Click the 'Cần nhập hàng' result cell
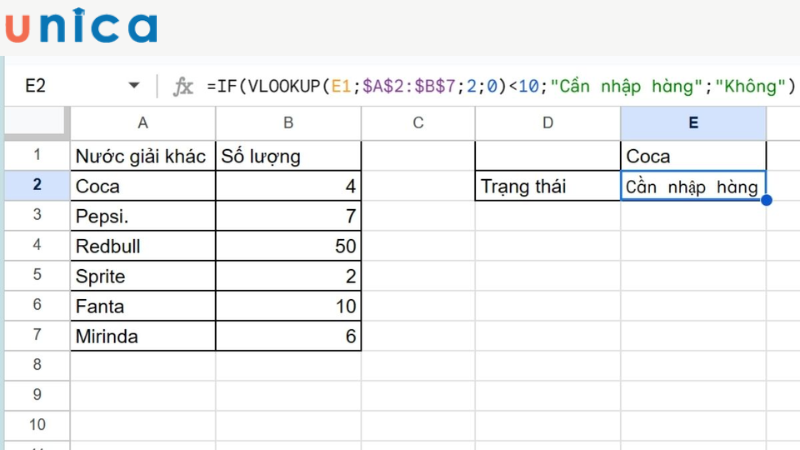 (693, 186)
